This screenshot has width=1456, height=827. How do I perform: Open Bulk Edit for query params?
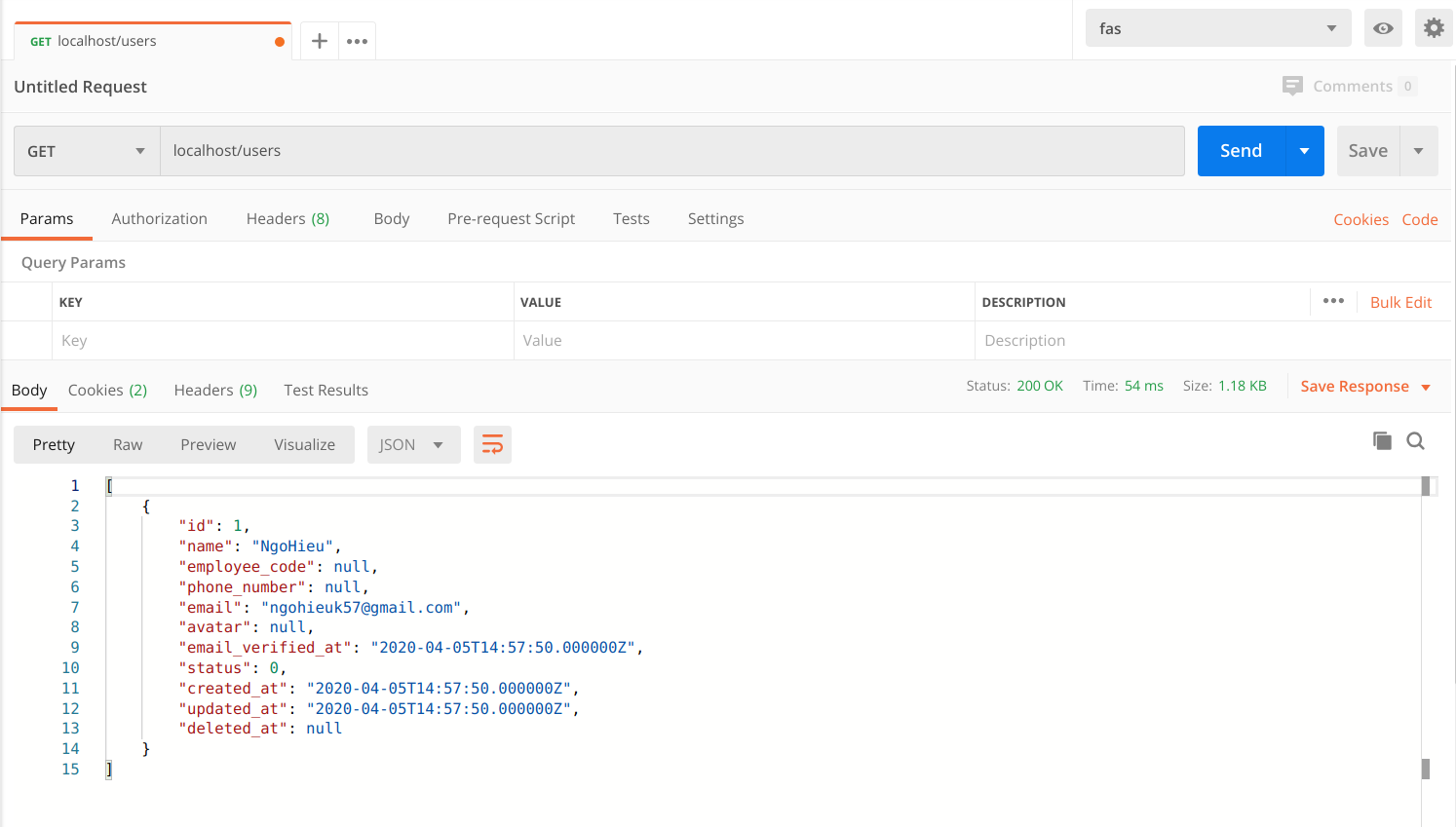pos(1400,303)
